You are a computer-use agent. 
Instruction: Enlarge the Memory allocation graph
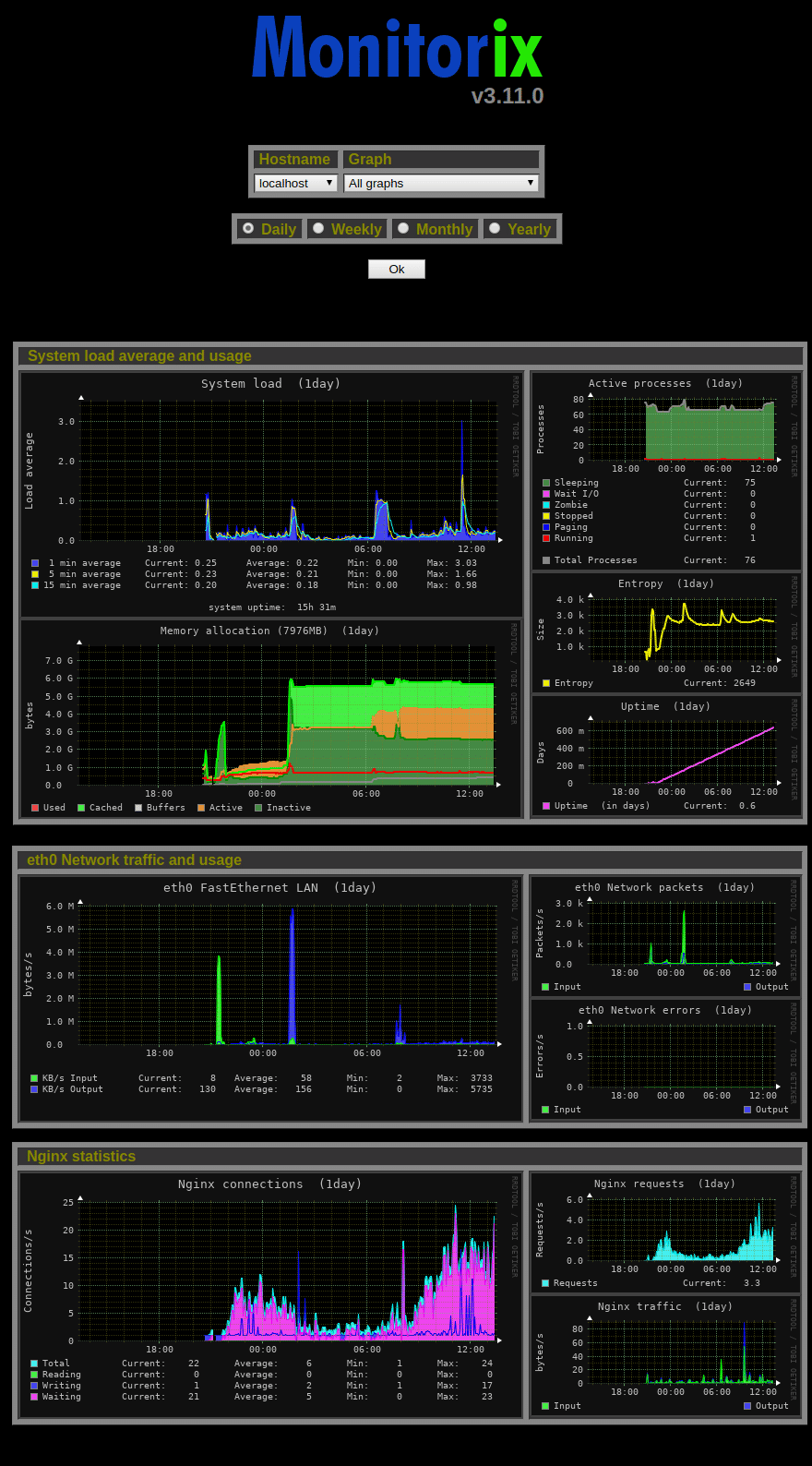coord(271,718)
